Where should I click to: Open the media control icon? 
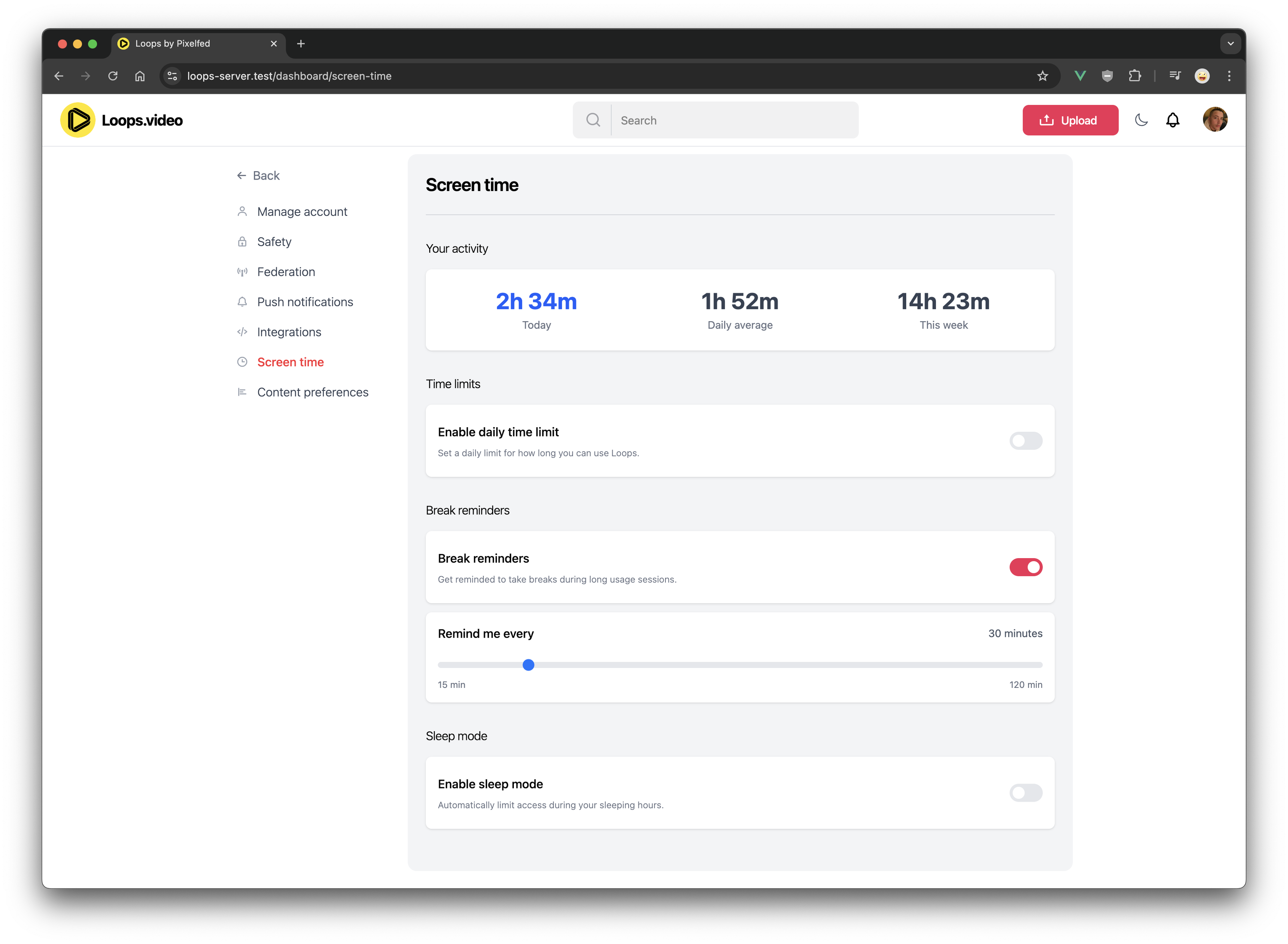[x=1175, y=76]
